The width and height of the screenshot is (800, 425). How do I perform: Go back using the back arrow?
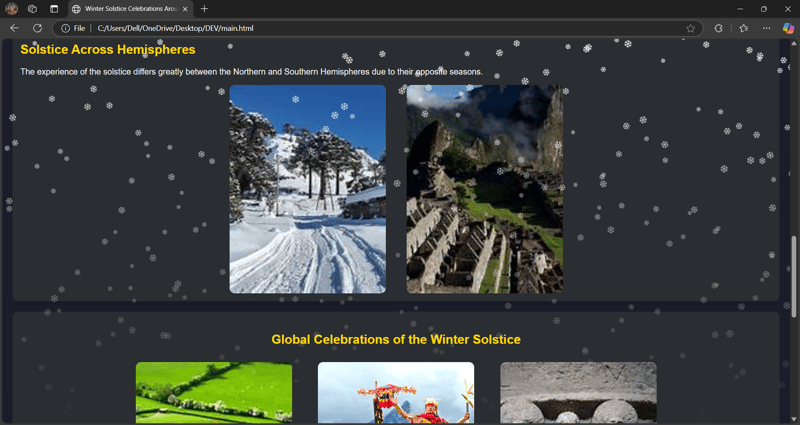point(14,29)
